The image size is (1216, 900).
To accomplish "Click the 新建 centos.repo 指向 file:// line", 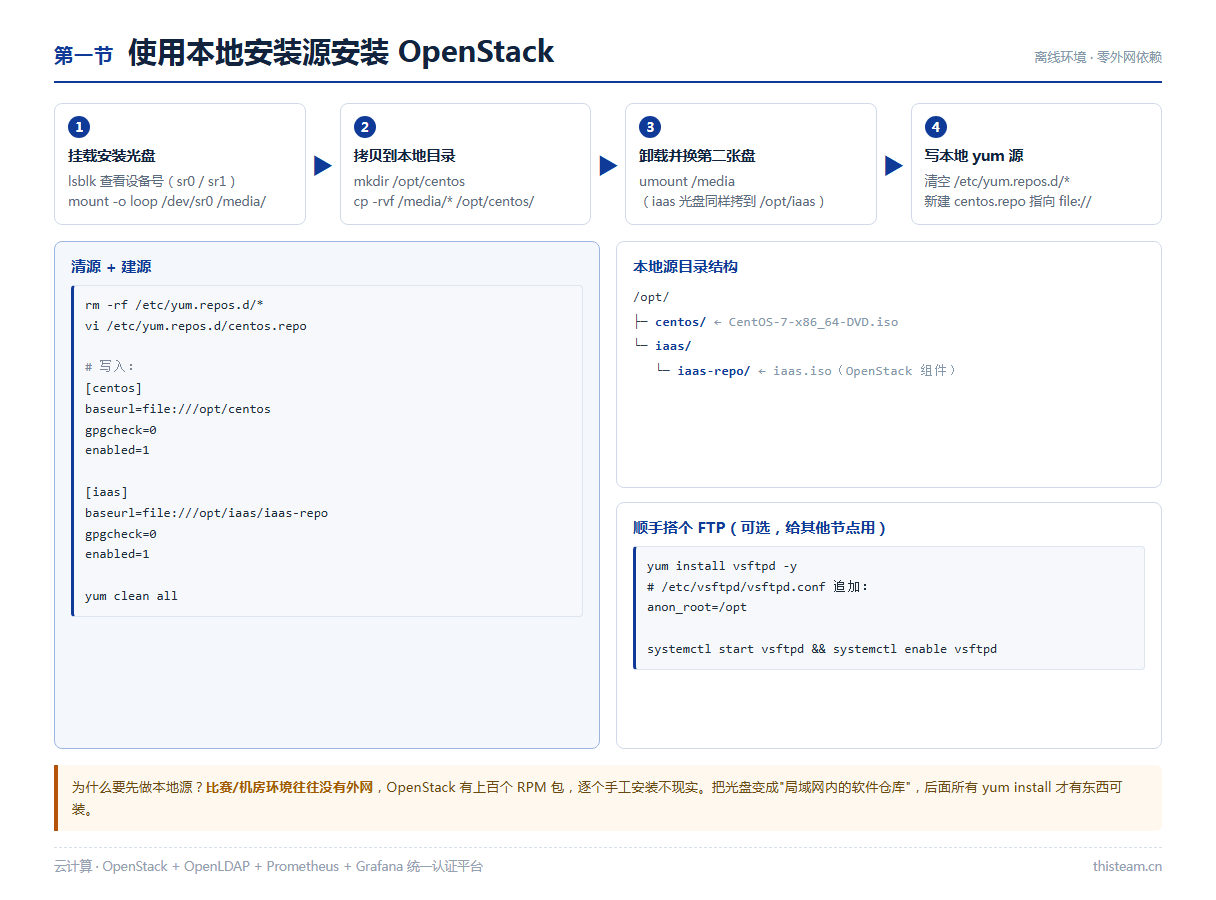I will (1008, 201).
